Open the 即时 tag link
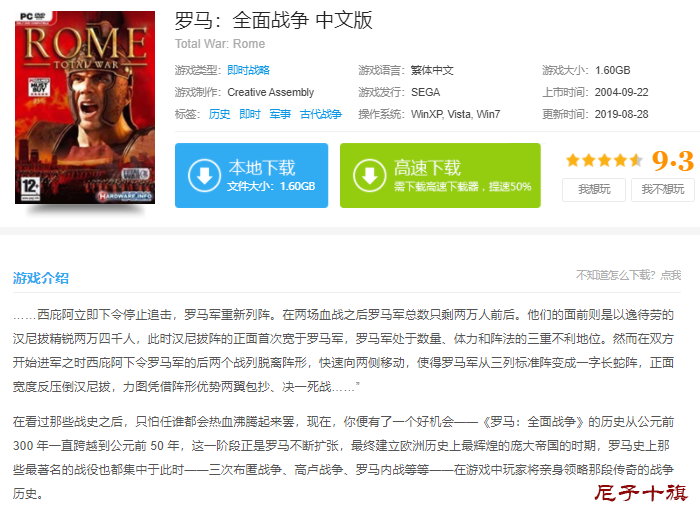The height and width of the screenshot is (508, 700). [250, 114]
